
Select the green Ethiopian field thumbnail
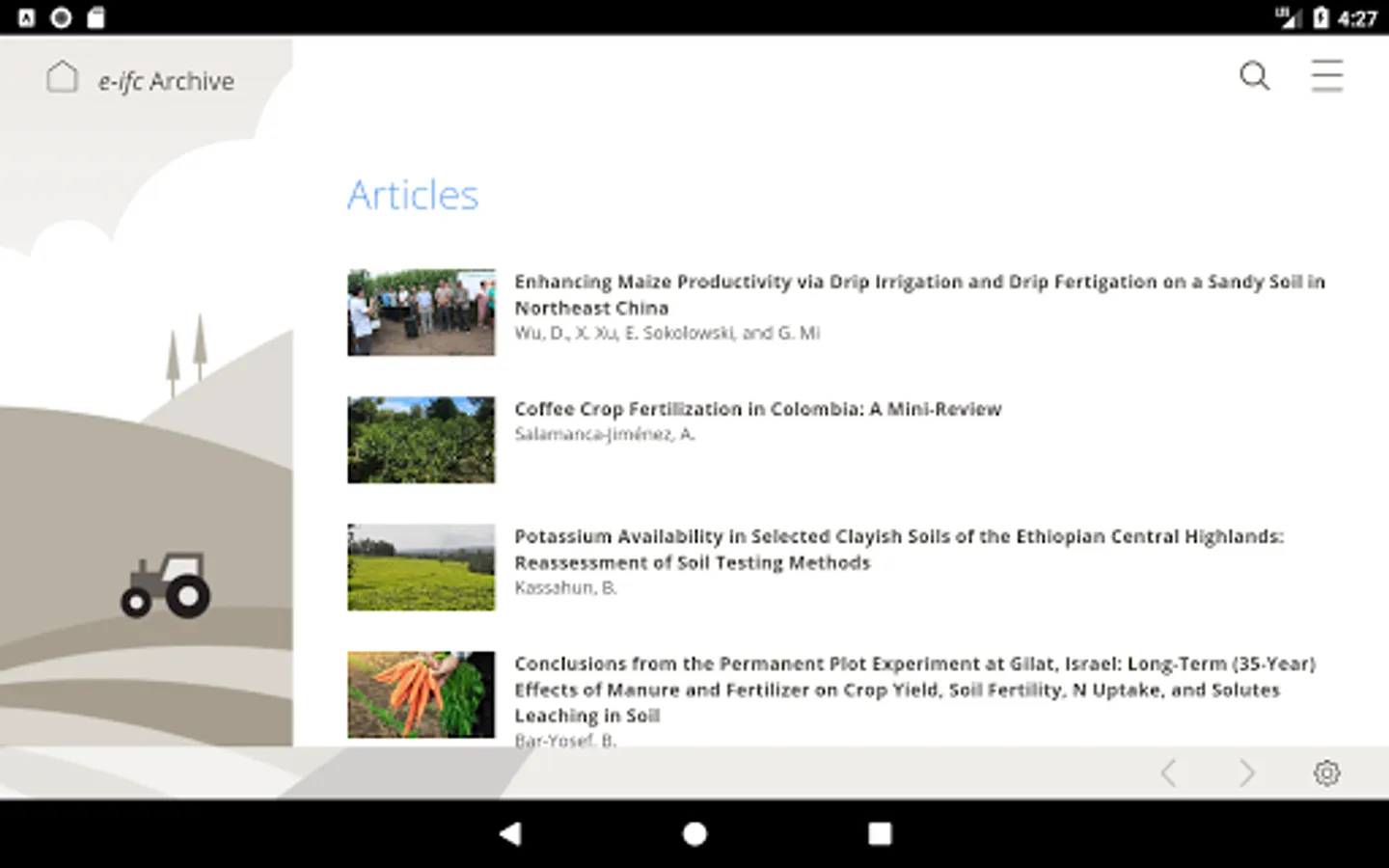click(x=422, y=567)
